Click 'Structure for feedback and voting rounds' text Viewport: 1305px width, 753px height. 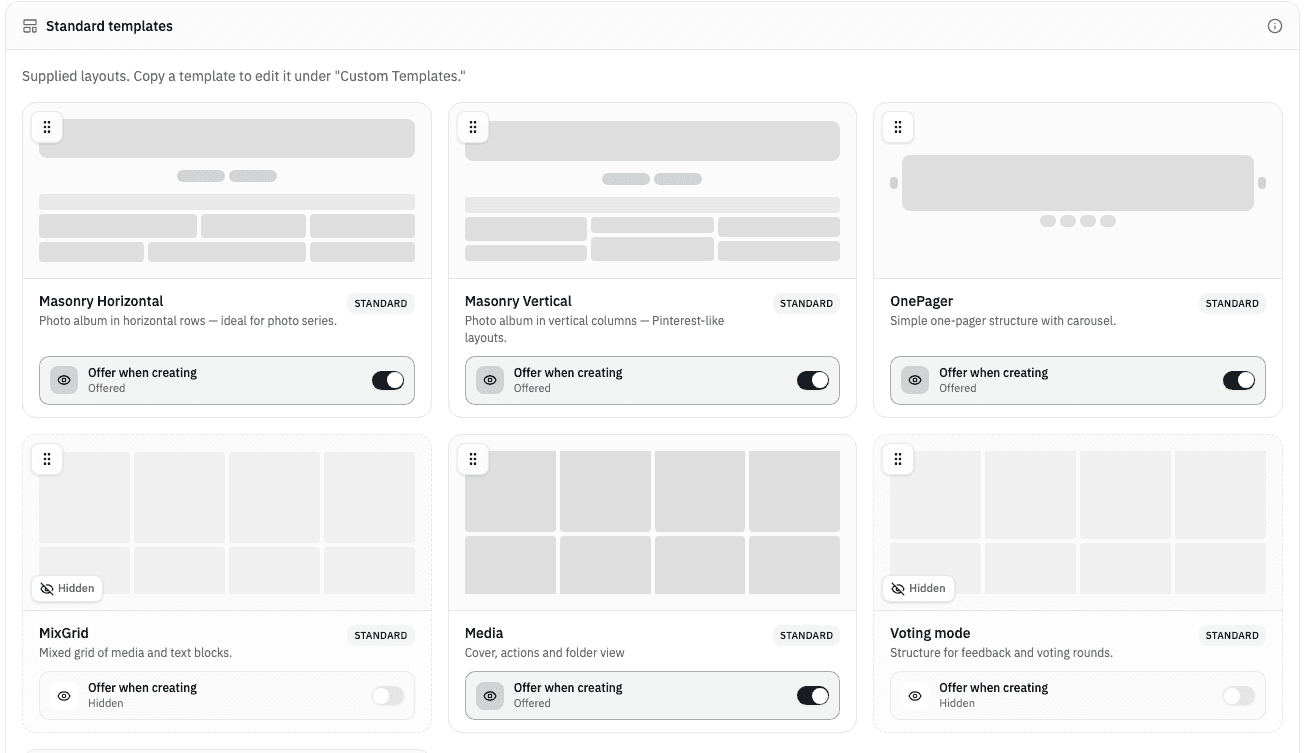click(1001, 653)
